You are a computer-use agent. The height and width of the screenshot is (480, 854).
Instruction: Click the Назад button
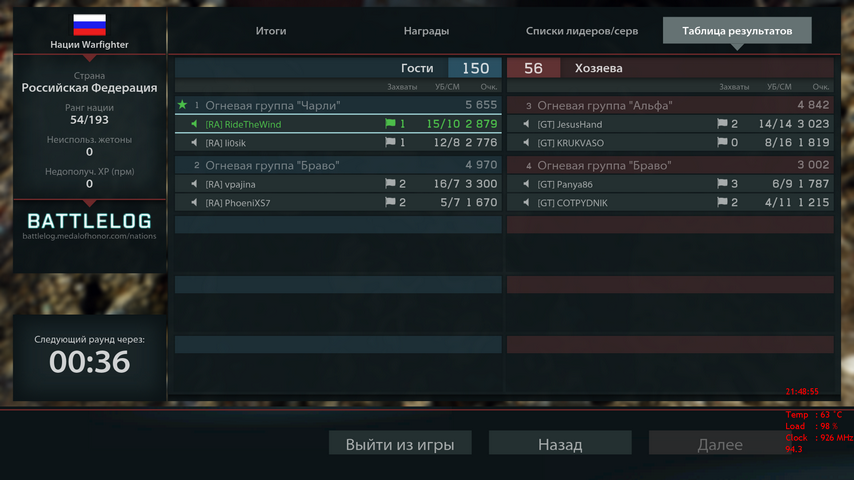click(x=560, y=443)
